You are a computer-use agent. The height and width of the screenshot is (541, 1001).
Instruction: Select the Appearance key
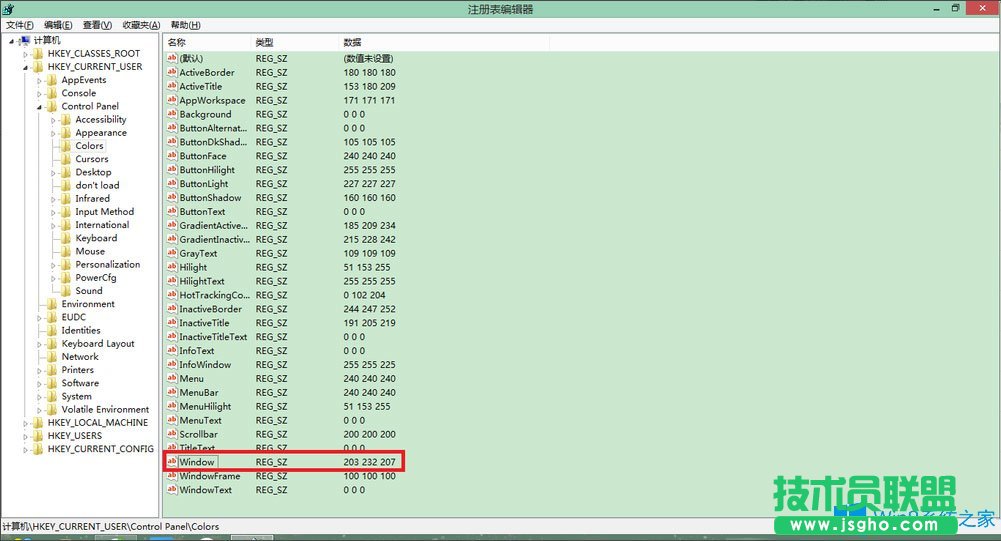coord(101,133)
